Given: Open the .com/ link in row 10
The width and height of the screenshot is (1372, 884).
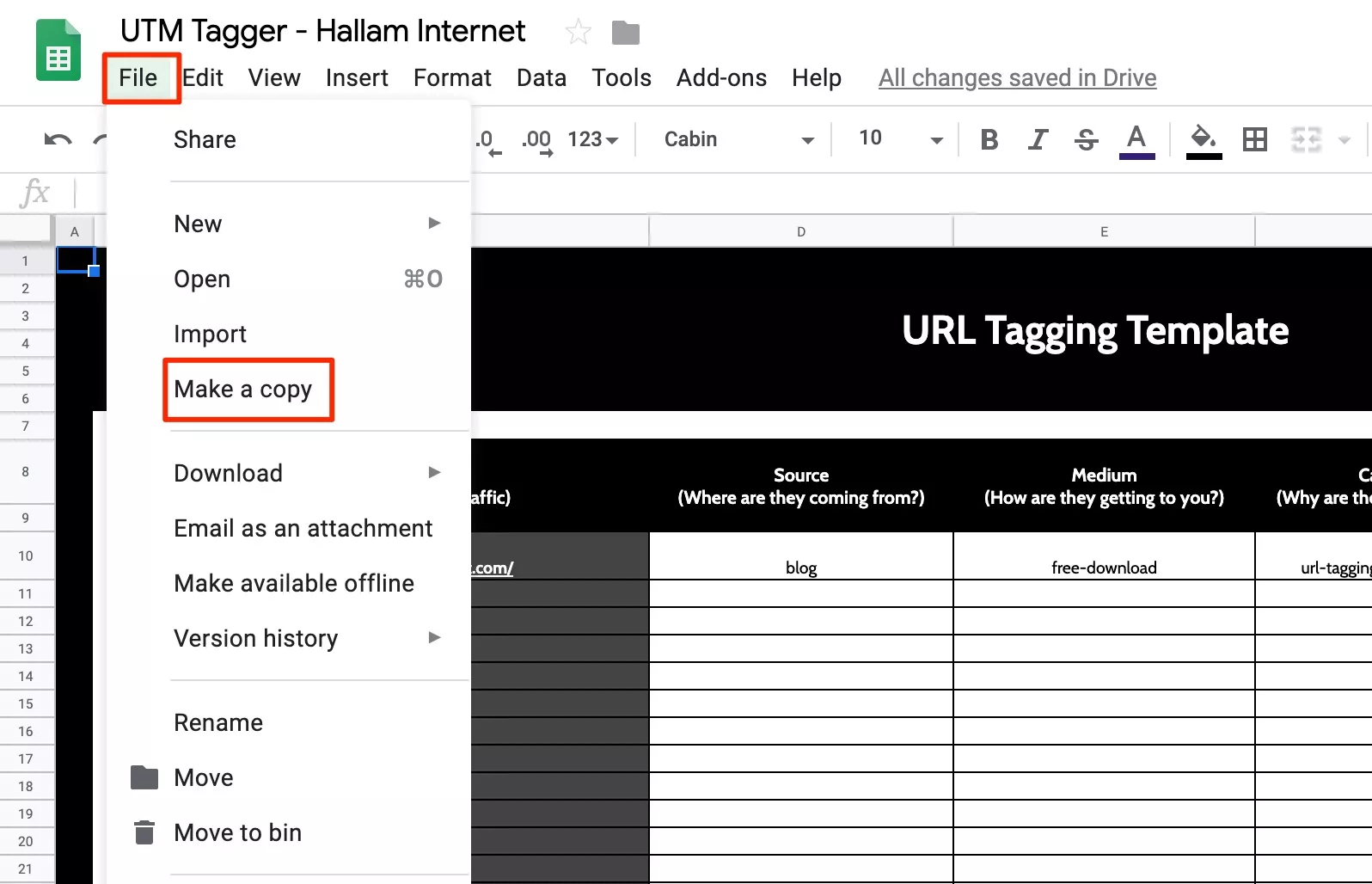Looking at the screenshot, I should pyautogui.click(x=493, y=568).
